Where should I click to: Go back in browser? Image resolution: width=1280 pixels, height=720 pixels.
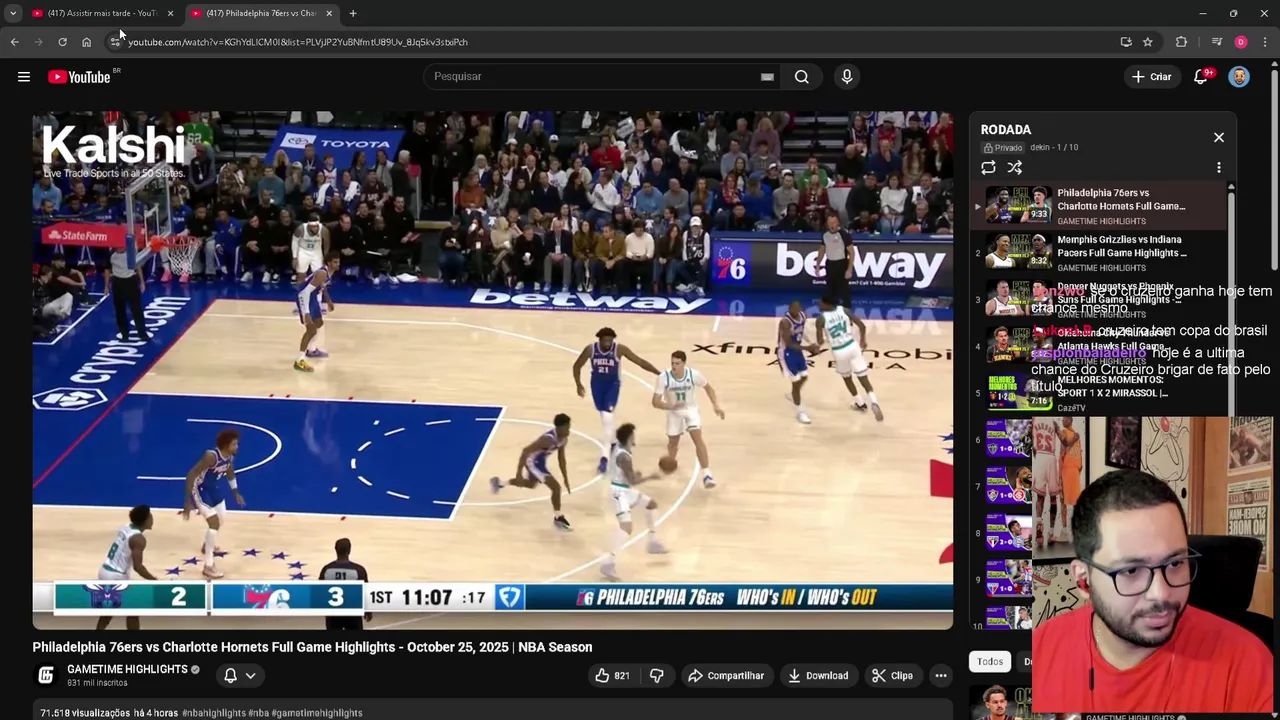[14, 42]
